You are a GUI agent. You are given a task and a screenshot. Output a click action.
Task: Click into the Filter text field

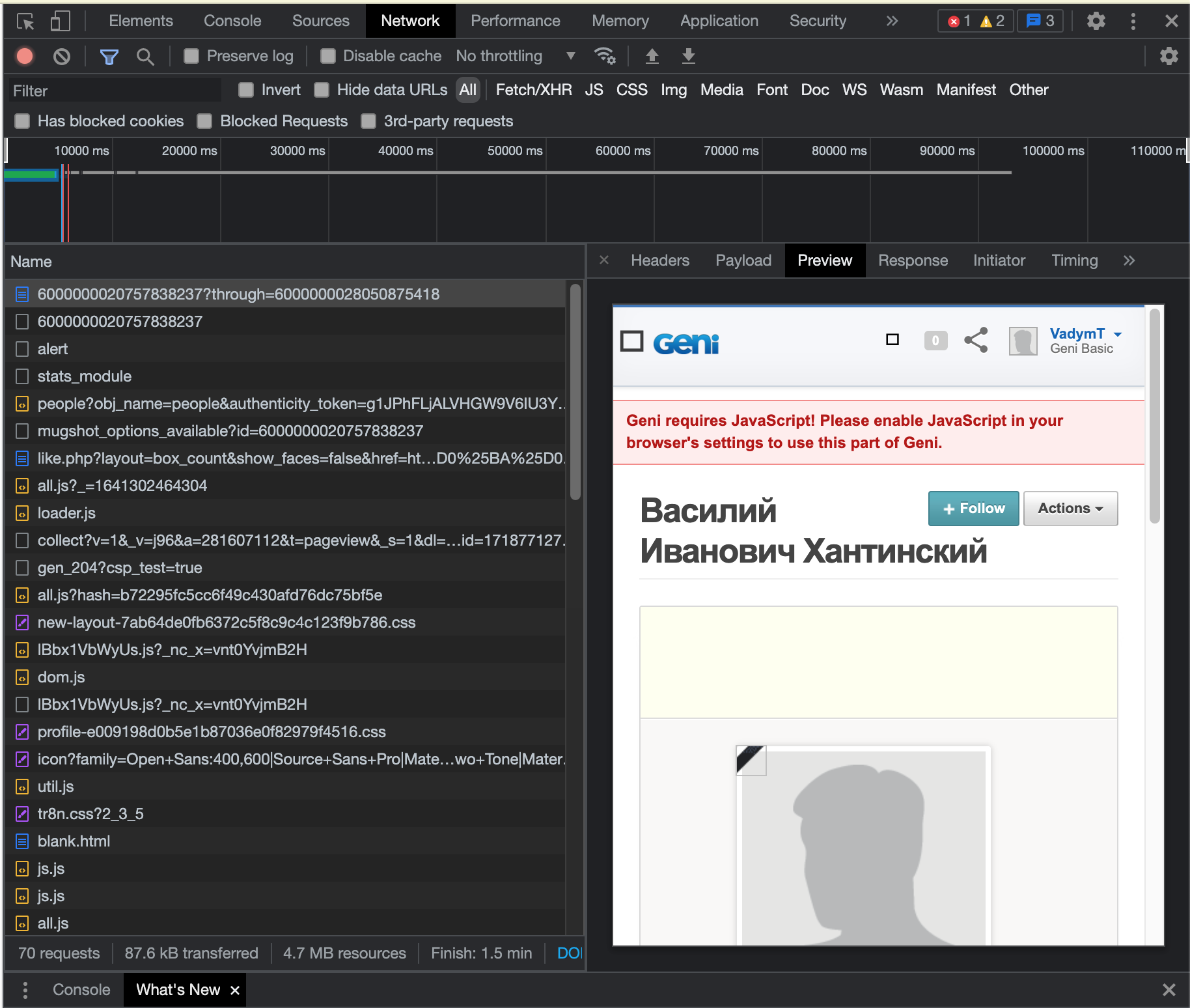click(x=114, y=91)
